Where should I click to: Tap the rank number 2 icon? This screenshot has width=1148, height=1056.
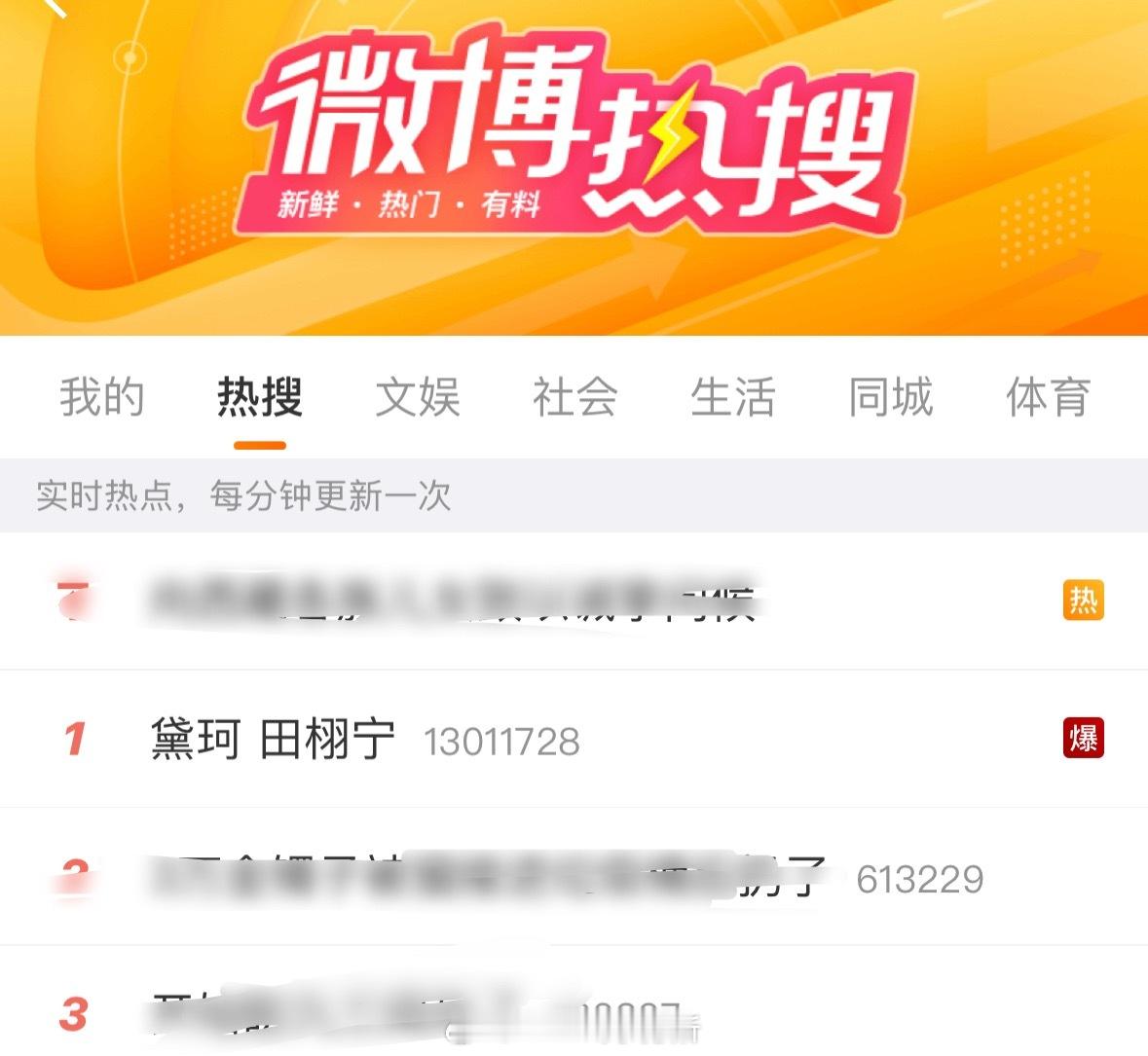coord(75,876)
